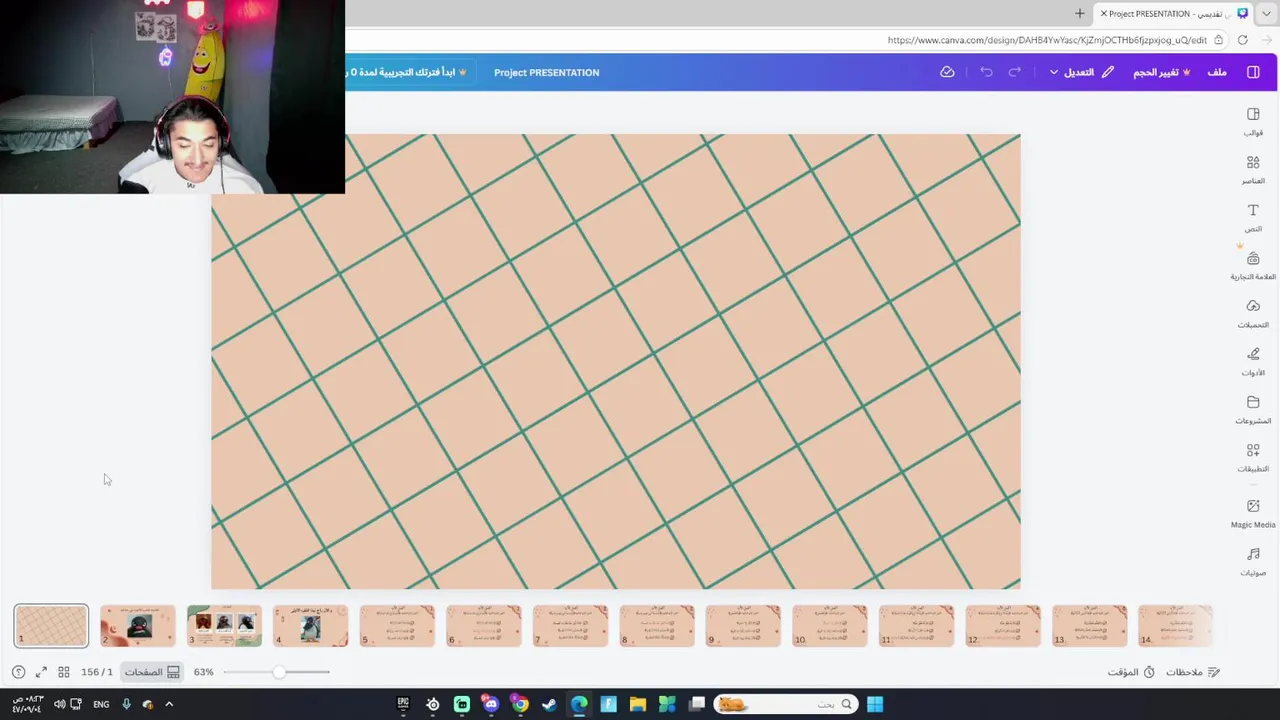Toggle the Notes (ملاحظات) panel

pyautogui.click(x=1192, y=672)
